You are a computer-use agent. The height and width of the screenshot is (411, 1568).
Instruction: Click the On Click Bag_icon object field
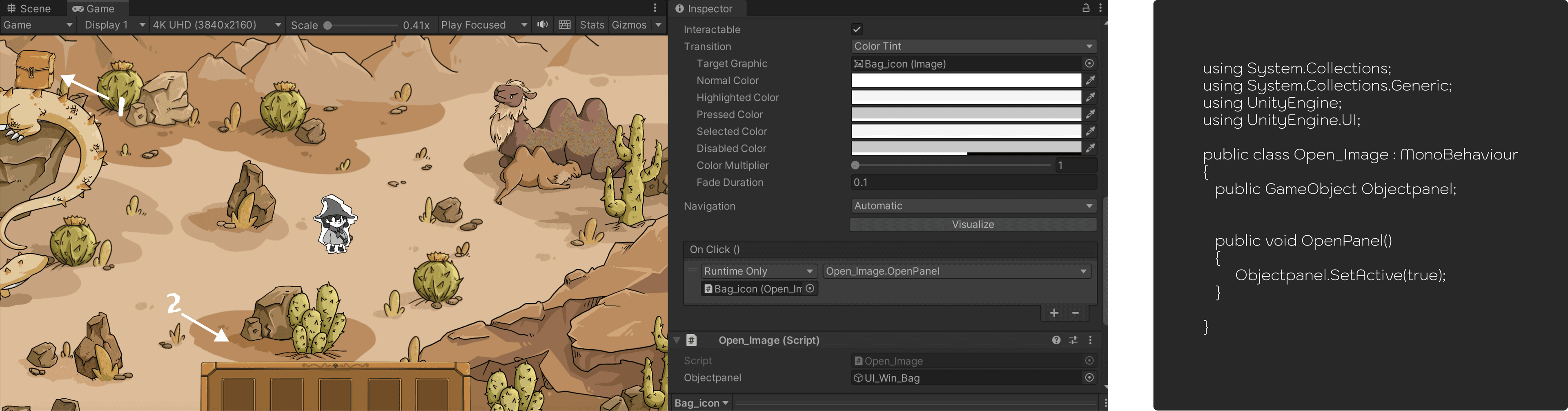click(753, 288)
